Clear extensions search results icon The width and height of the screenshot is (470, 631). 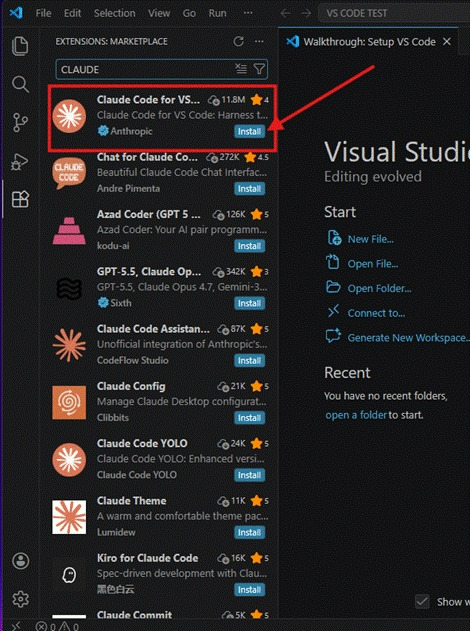click(241, 69)
